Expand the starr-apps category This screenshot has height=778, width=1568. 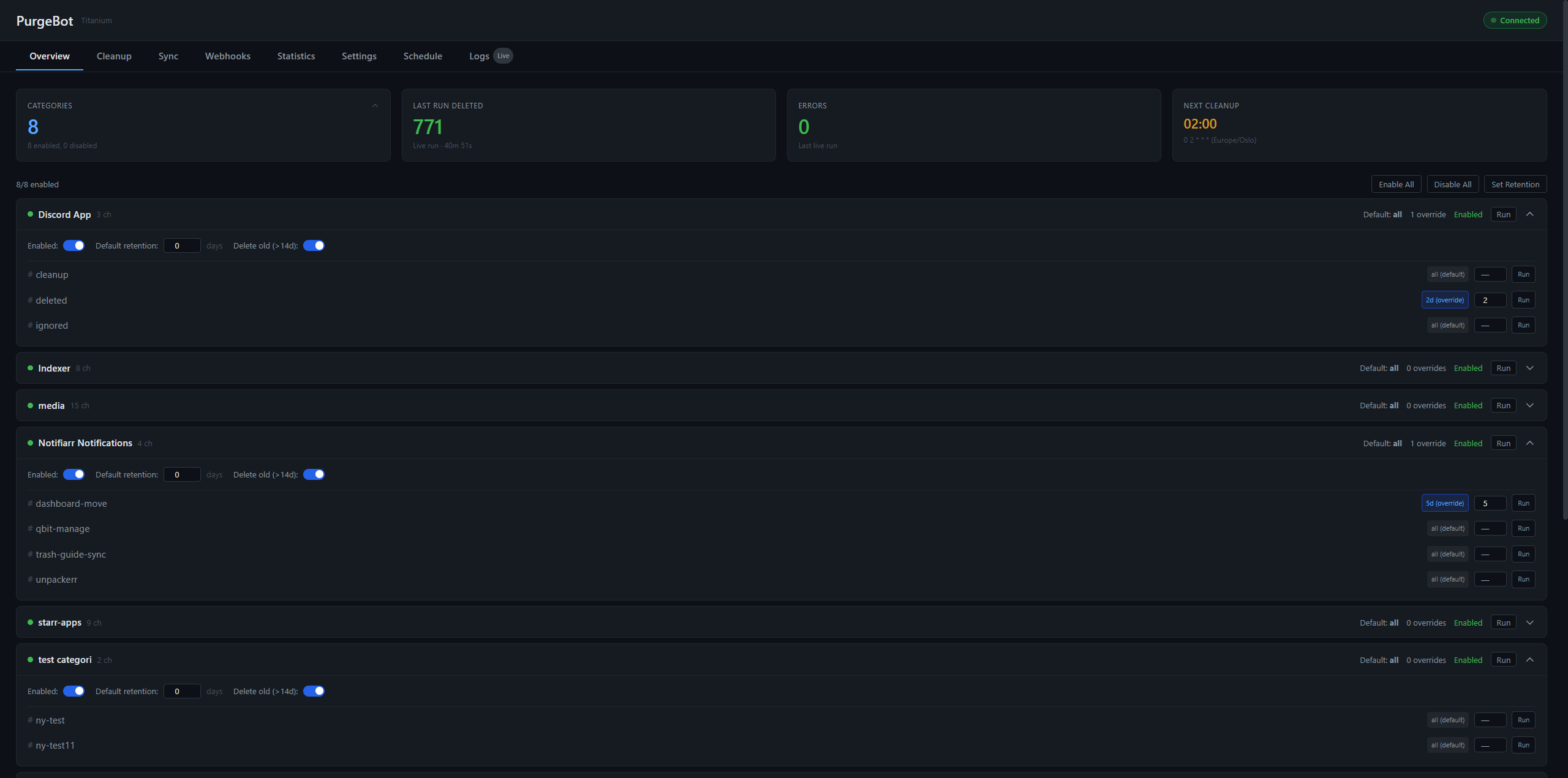(1530, 623)
